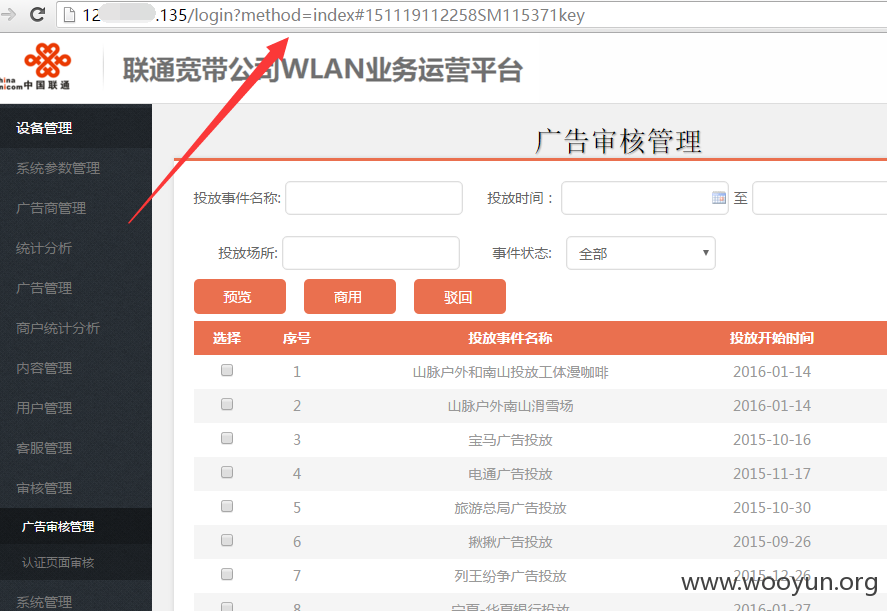Screen dimensions: 887x611
Task: Check the box for 揪揪广告投放
Action: click(x=227, y=540)
